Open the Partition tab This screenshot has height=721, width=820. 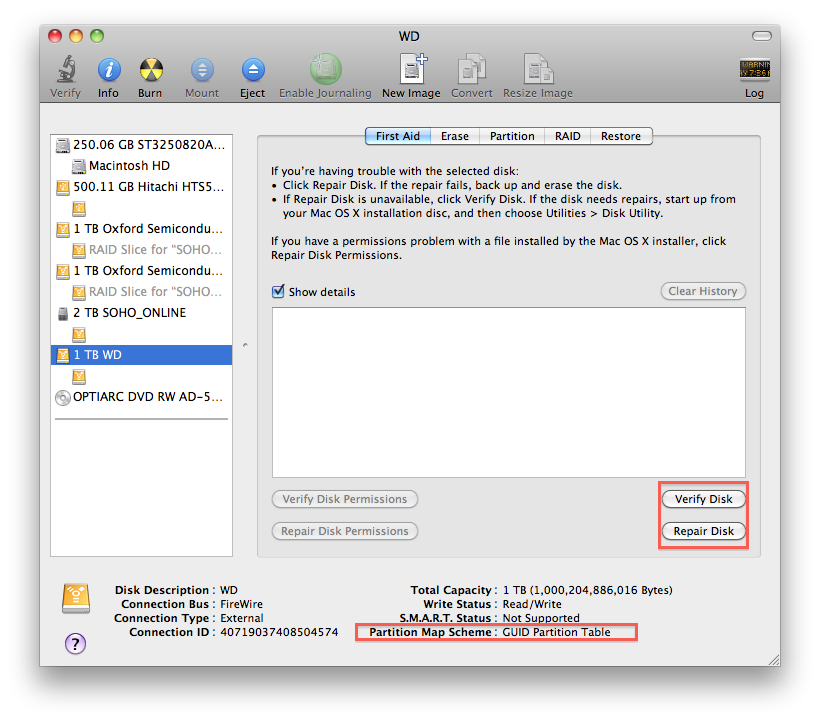tap(512, 136)
